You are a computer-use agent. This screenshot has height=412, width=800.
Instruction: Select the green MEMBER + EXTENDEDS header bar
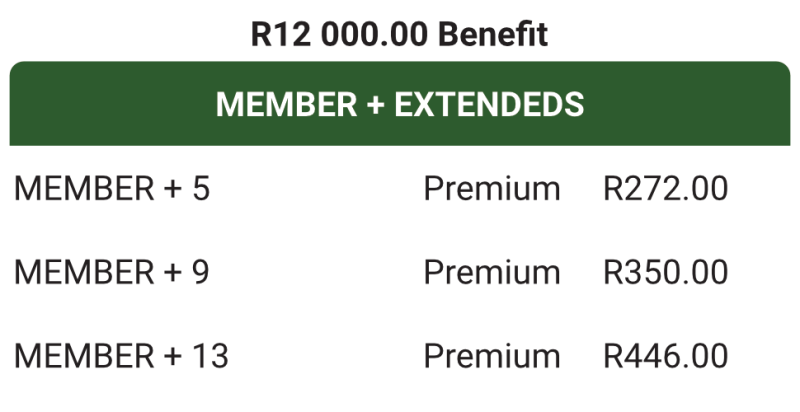(400, 104)
